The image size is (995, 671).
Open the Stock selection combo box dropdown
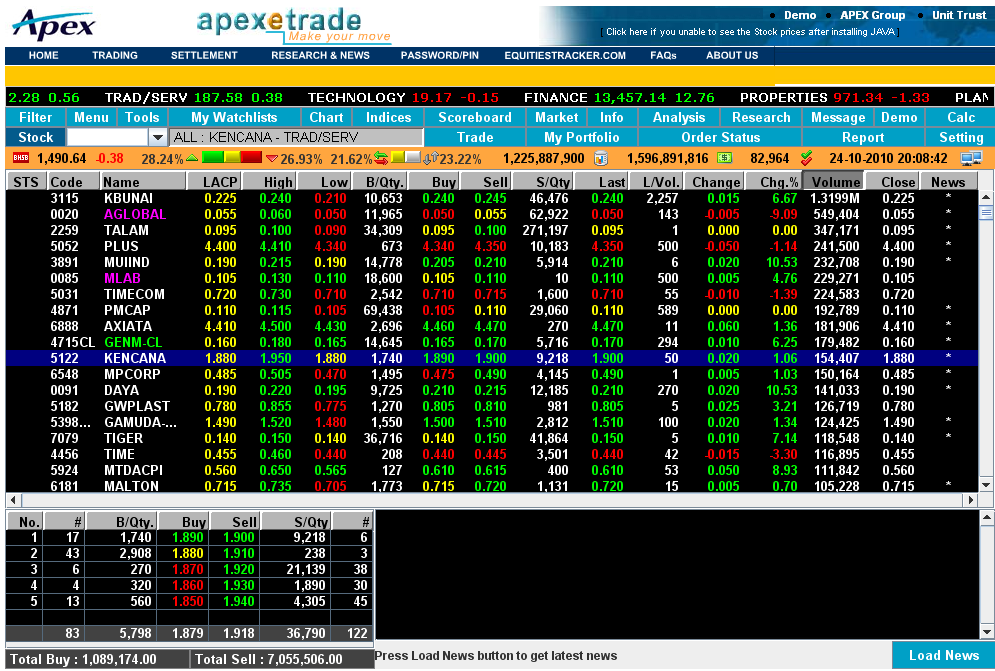pos(157,137)
